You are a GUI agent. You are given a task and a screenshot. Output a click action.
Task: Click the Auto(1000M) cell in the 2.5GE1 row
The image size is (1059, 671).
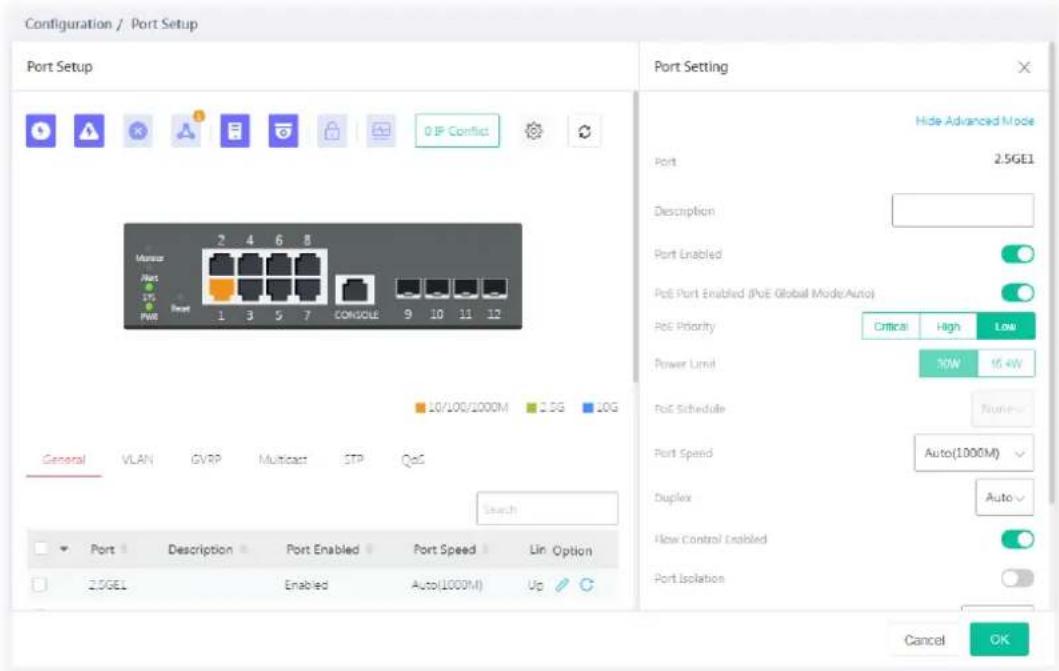pyautogui.click(x=447, y=585)
